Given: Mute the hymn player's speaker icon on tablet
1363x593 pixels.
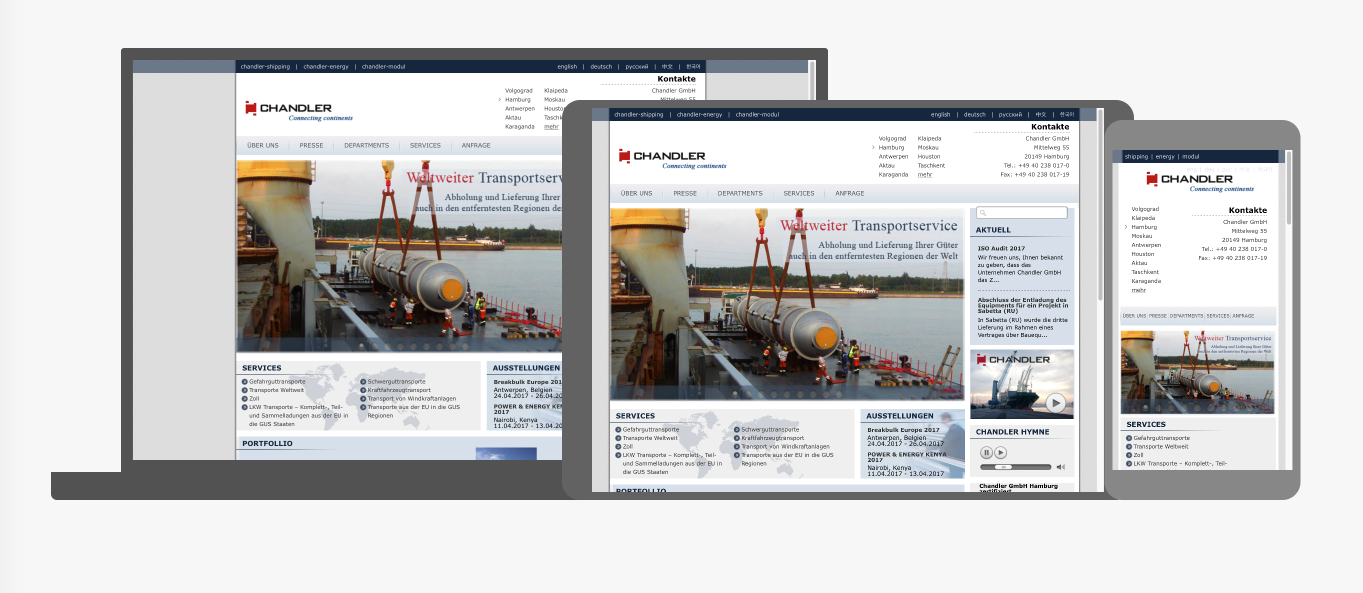Looking at the screenshot, I should [x=1061, y=467].
